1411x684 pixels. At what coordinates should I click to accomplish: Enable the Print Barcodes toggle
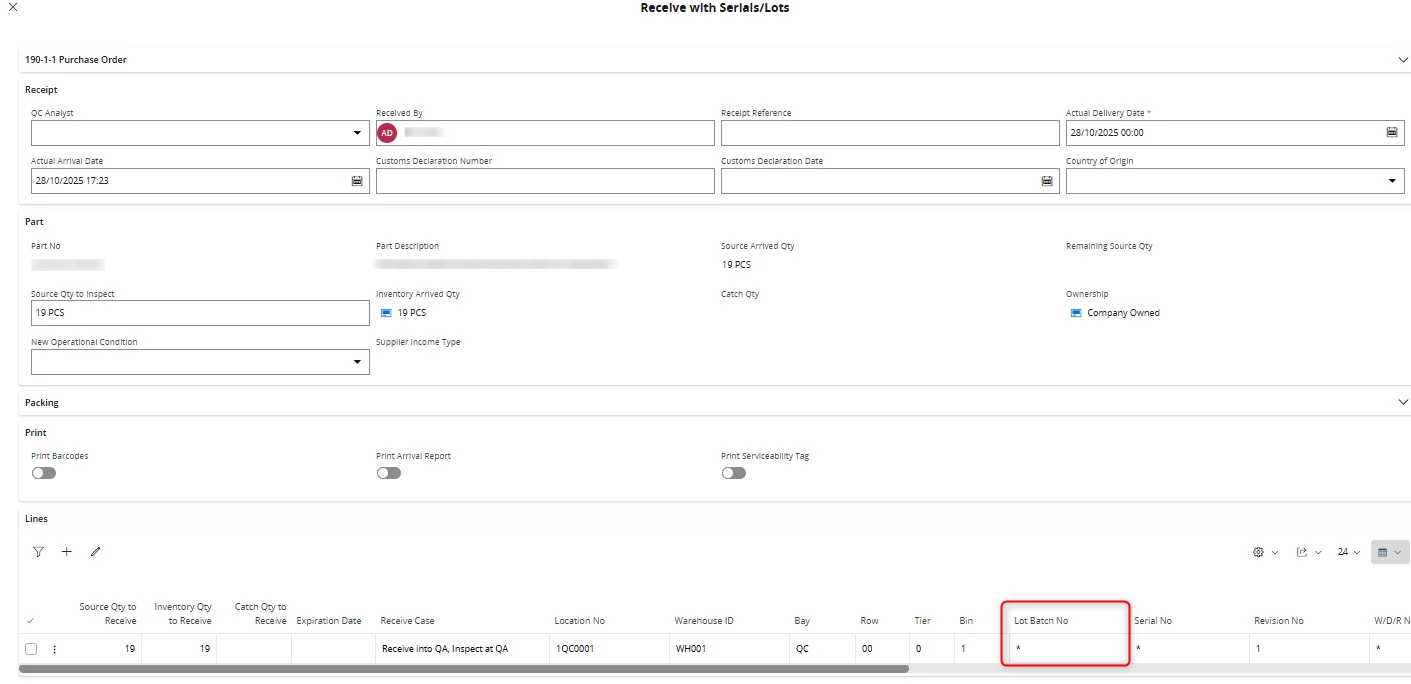[44, 473]
